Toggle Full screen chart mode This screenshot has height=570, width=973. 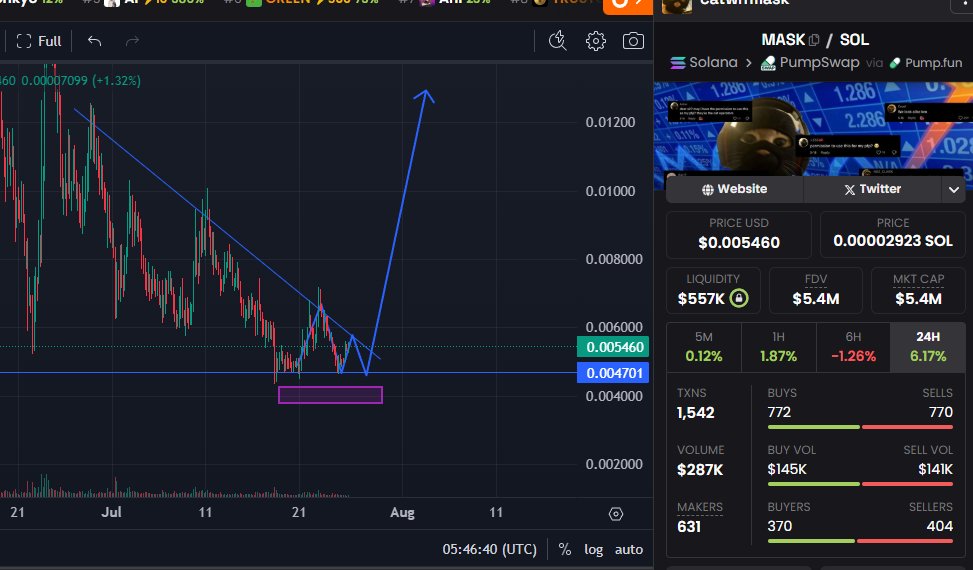click(38, 42)
